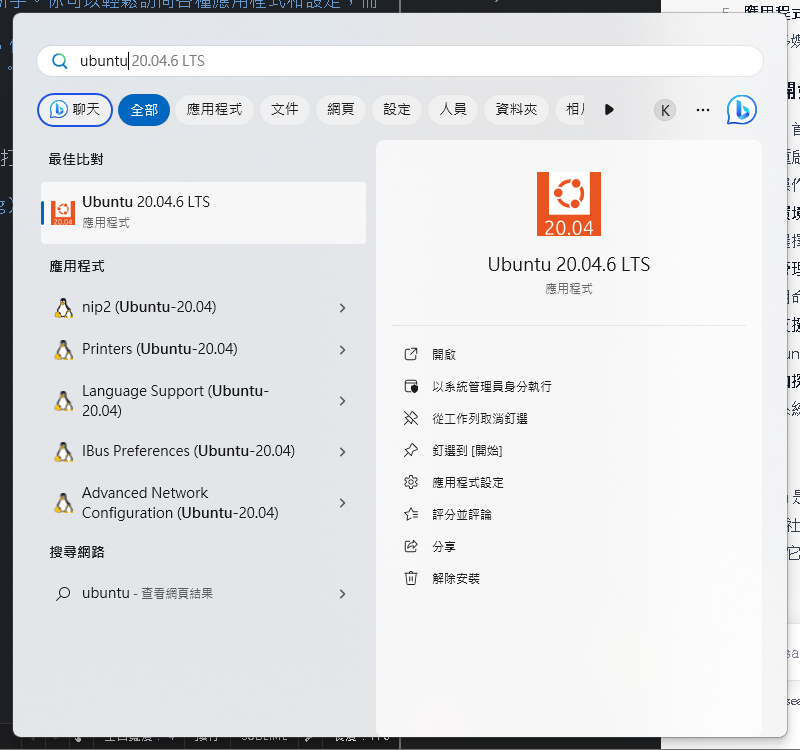800x750 pixels.
Task: Choose 釘選到 [開始]
Action: (x=467, y=451)
